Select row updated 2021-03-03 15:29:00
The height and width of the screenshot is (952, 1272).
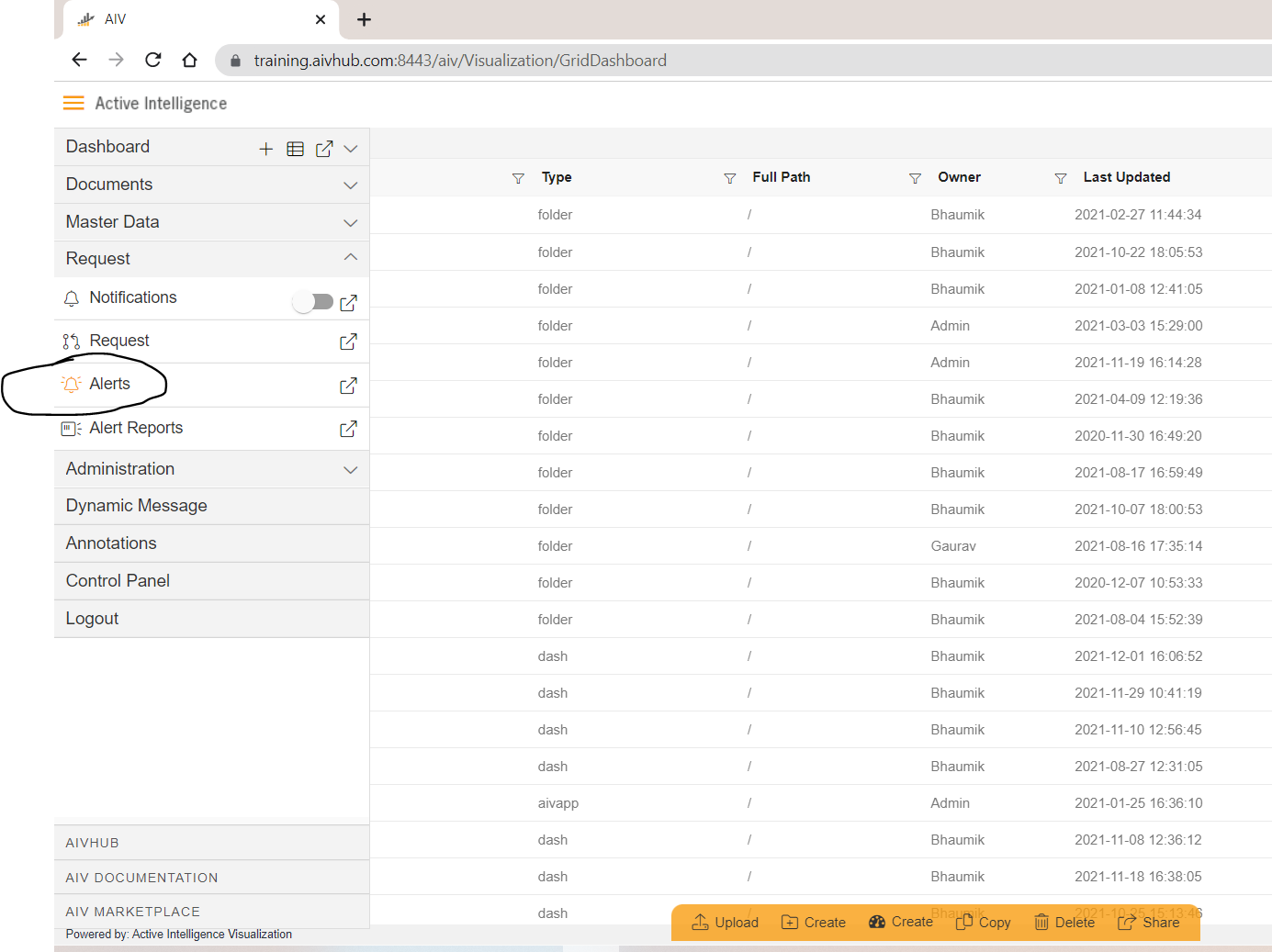(x=821, y=326)
